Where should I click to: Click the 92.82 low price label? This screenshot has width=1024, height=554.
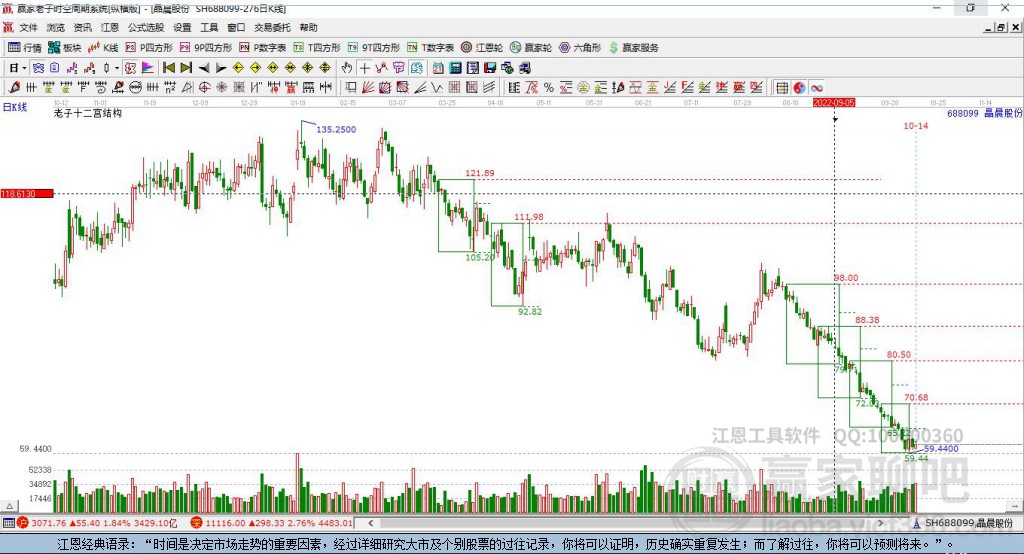click(530, 312)
